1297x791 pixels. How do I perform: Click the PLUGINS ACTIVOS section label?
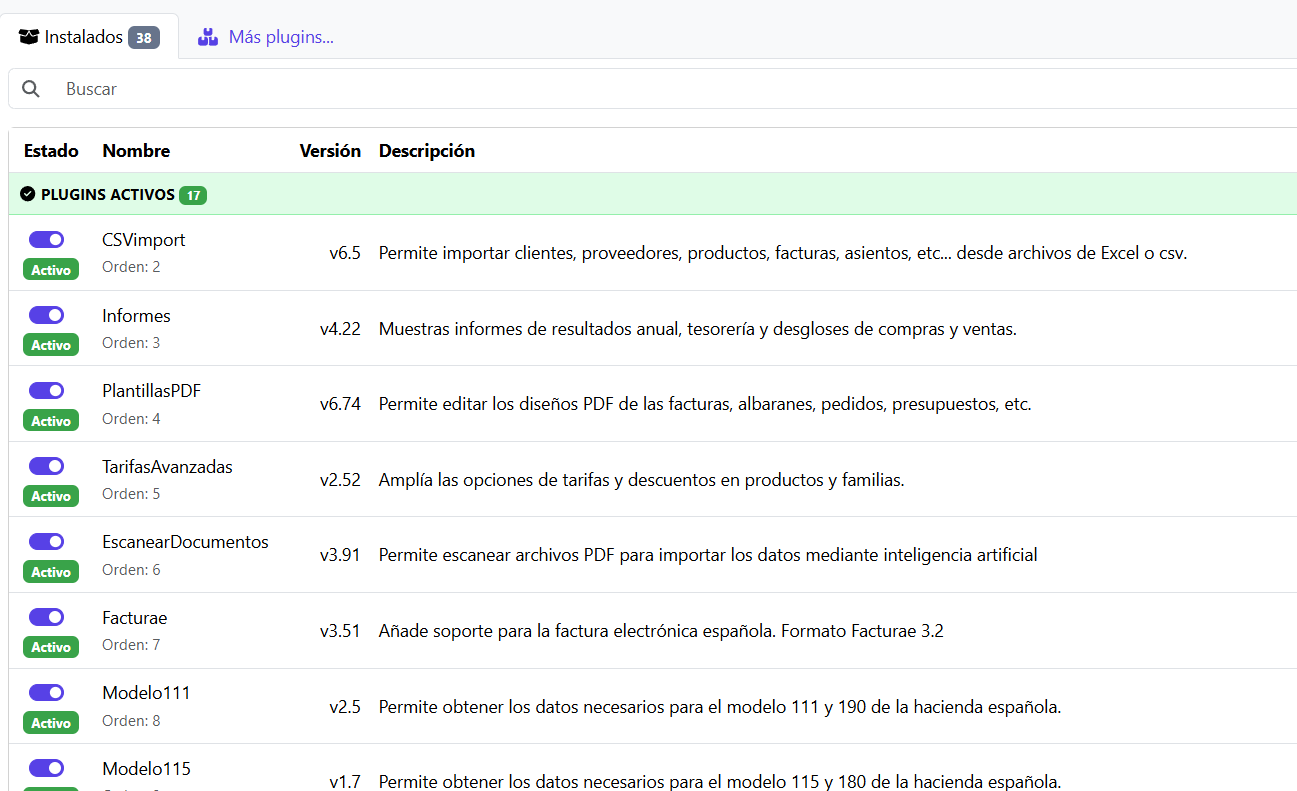(108, 195)
